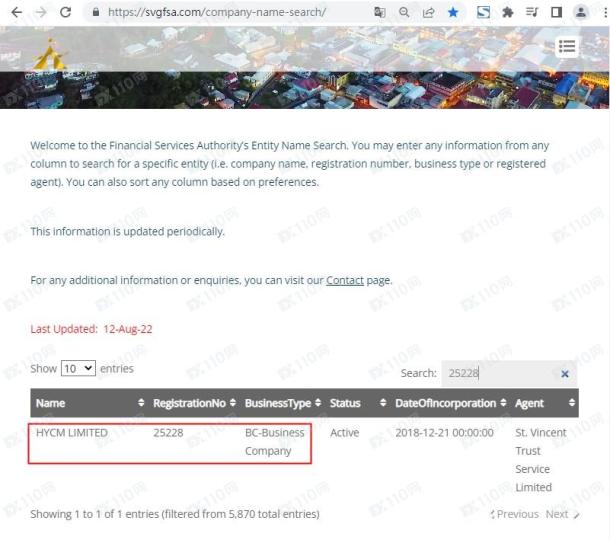Open the zoom magnifier icon

404,12
